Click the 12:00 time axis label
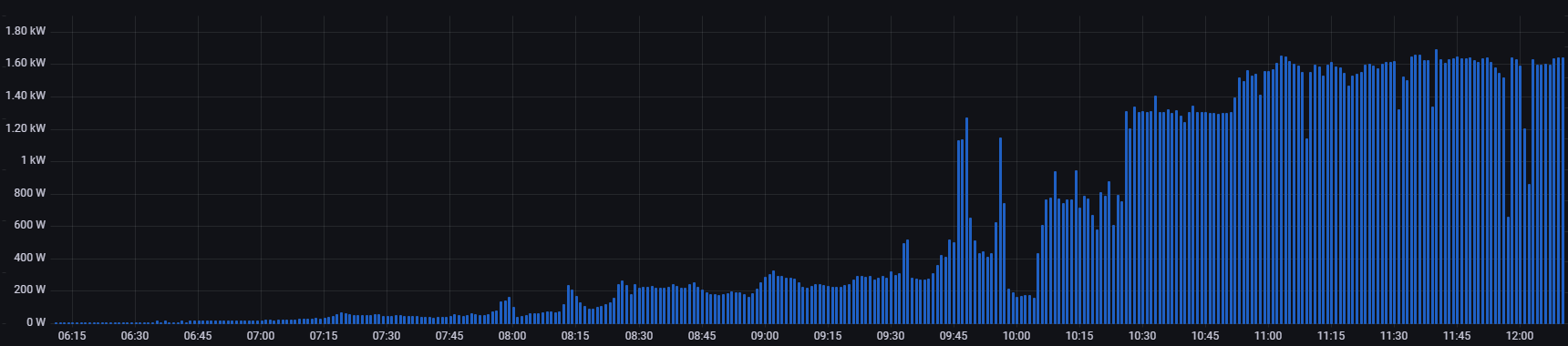The height and width of the screenshot is (346, 1568). click(1520, 336)
